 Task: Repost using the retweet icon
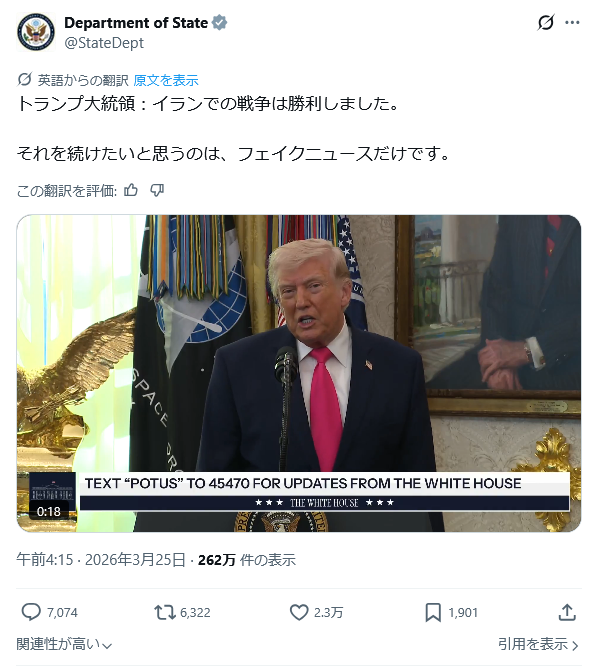coord(165,612)
